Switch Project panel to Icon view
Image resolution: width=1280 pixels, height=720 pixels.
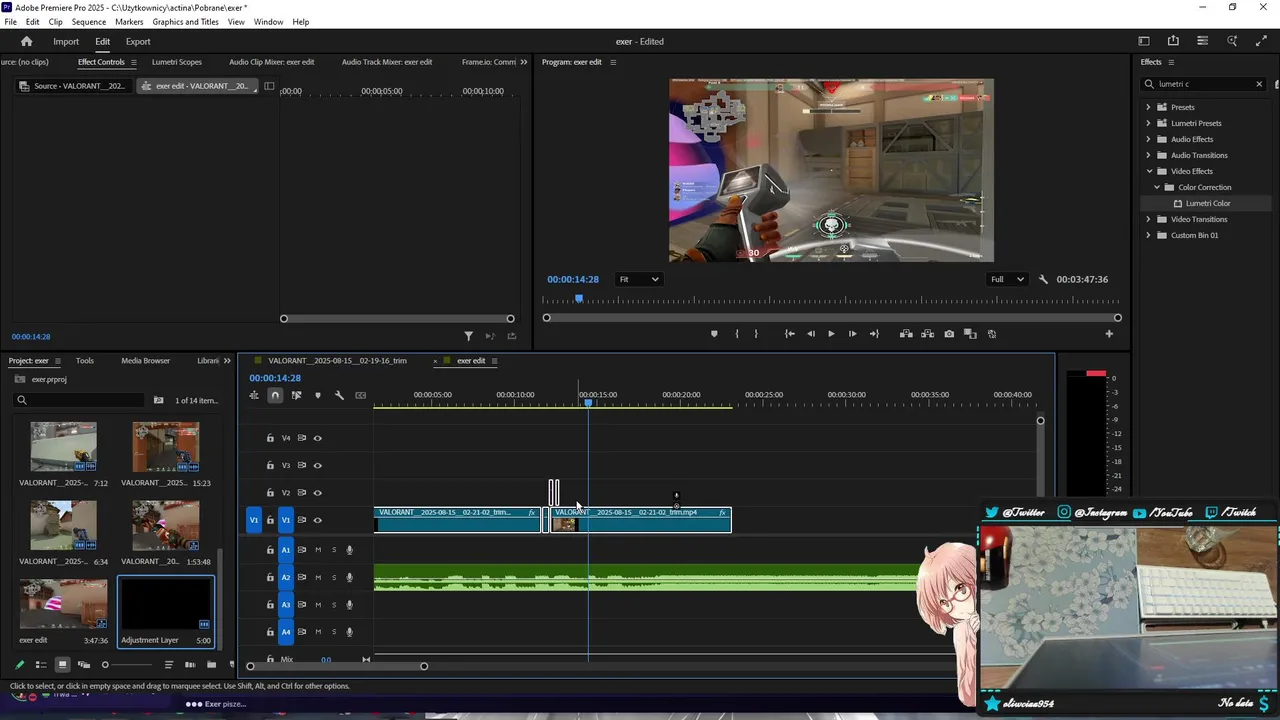click(x=62, y=665)
